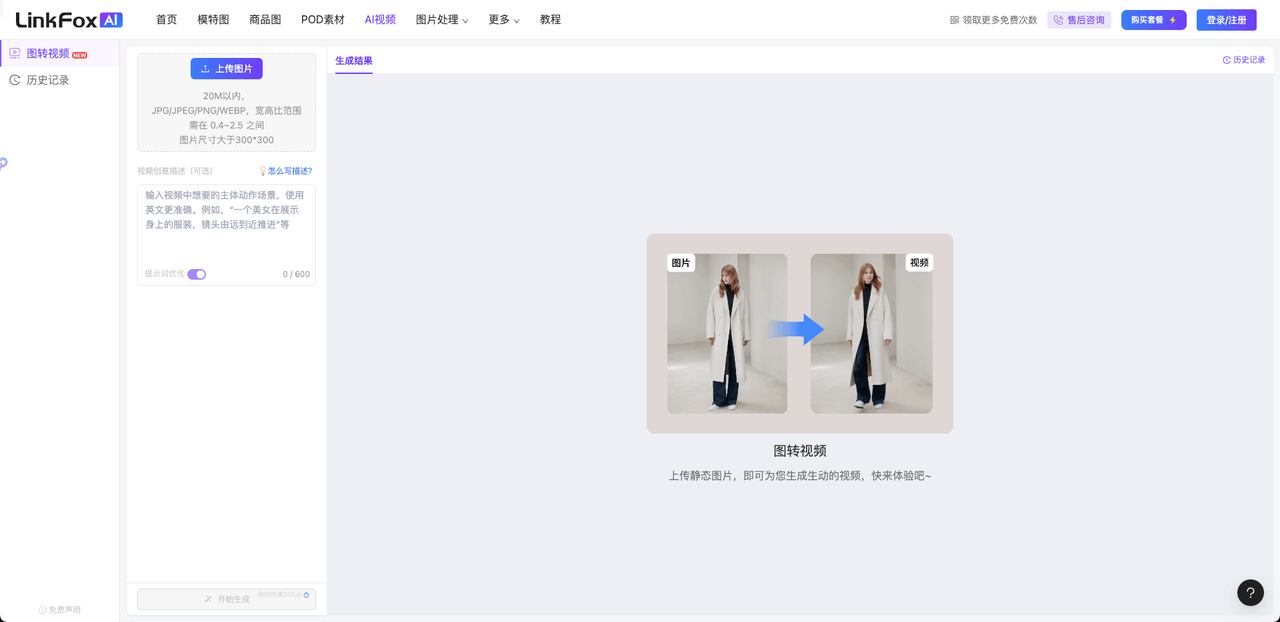This screenshot has height=622, width=1280.
Task: Click the clock icon beside top-right 历史记录
Action: click(x=1227, y=60)
